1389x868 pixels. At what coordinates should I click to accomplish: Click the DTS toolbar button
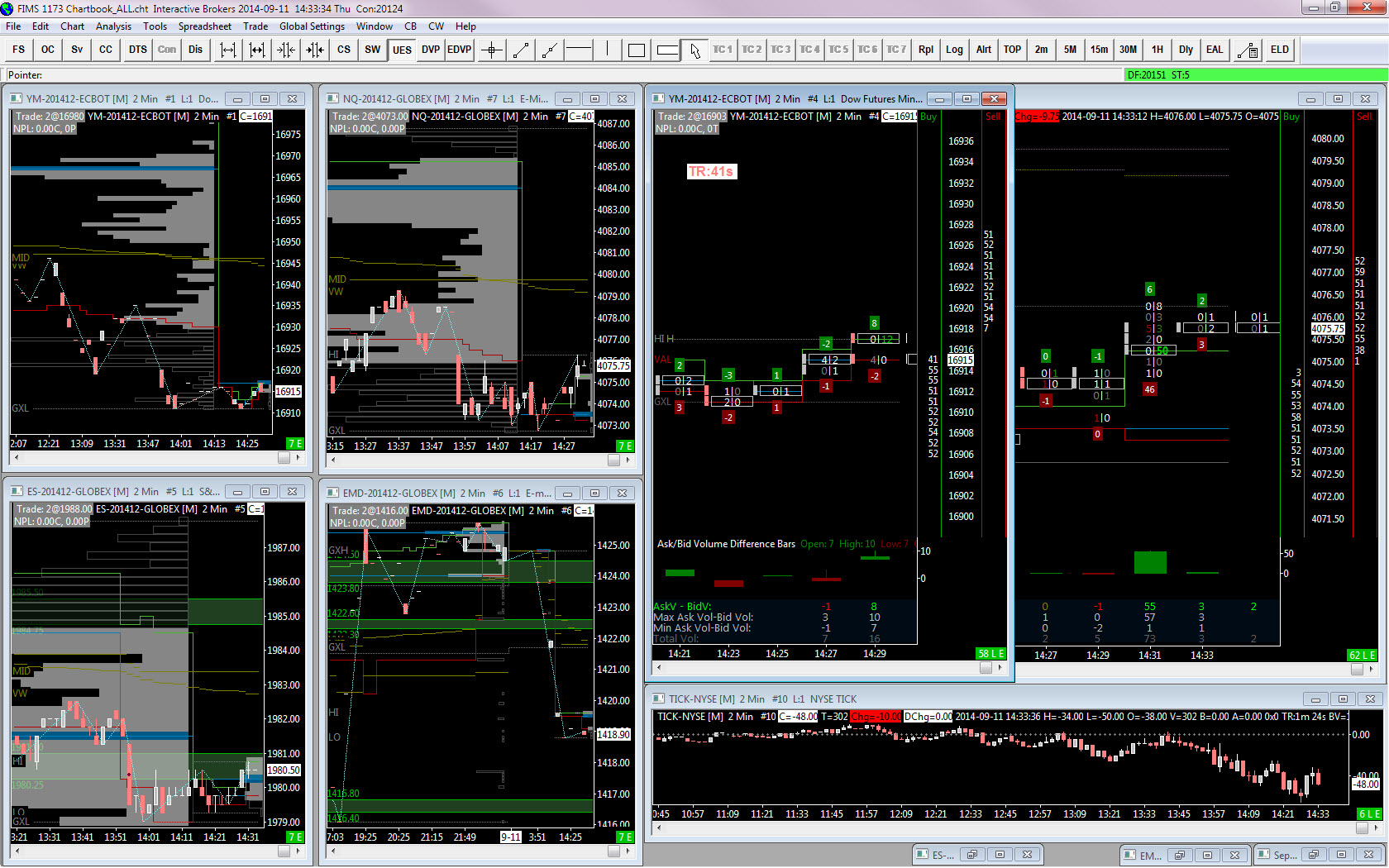138,50
